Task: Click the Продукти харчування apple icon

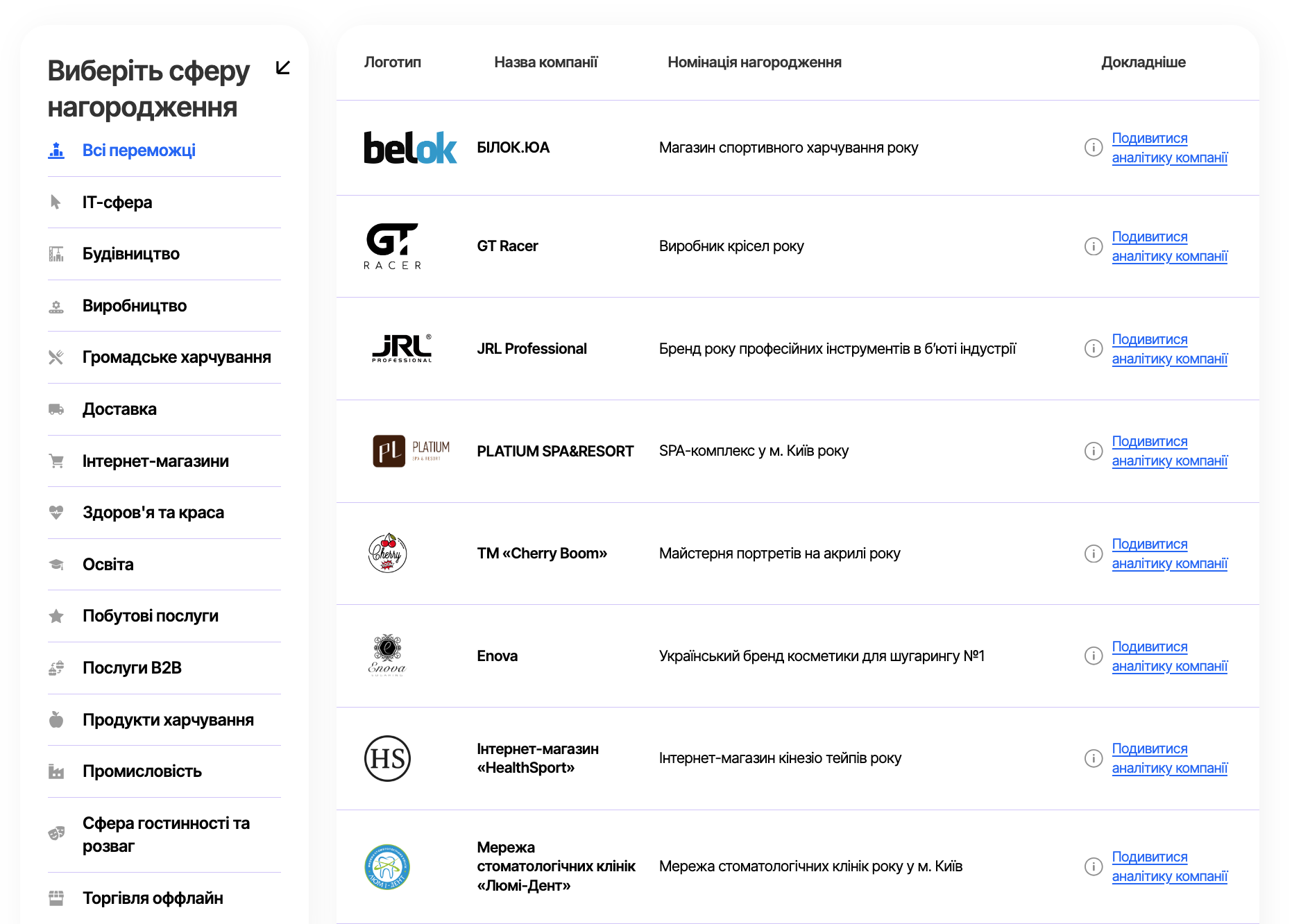Action: click(56, 720)
